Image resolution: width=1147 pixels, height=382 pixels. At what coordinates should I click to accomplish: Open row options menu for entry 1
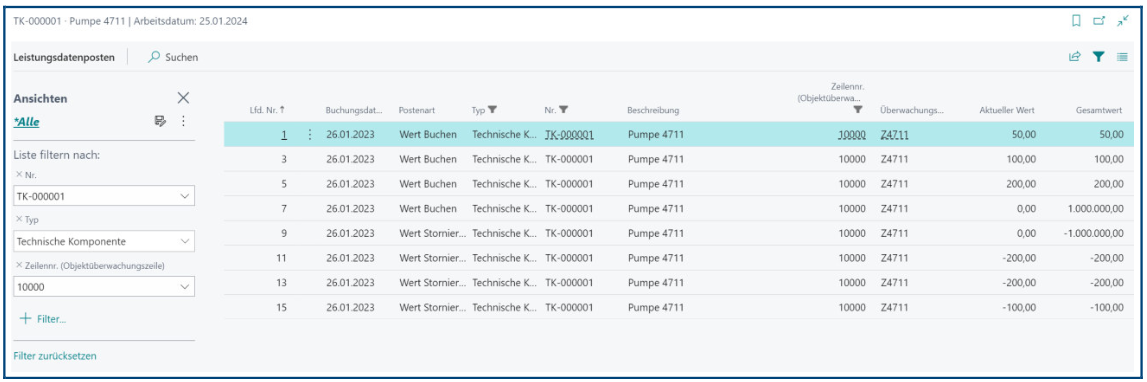[310, 135]
